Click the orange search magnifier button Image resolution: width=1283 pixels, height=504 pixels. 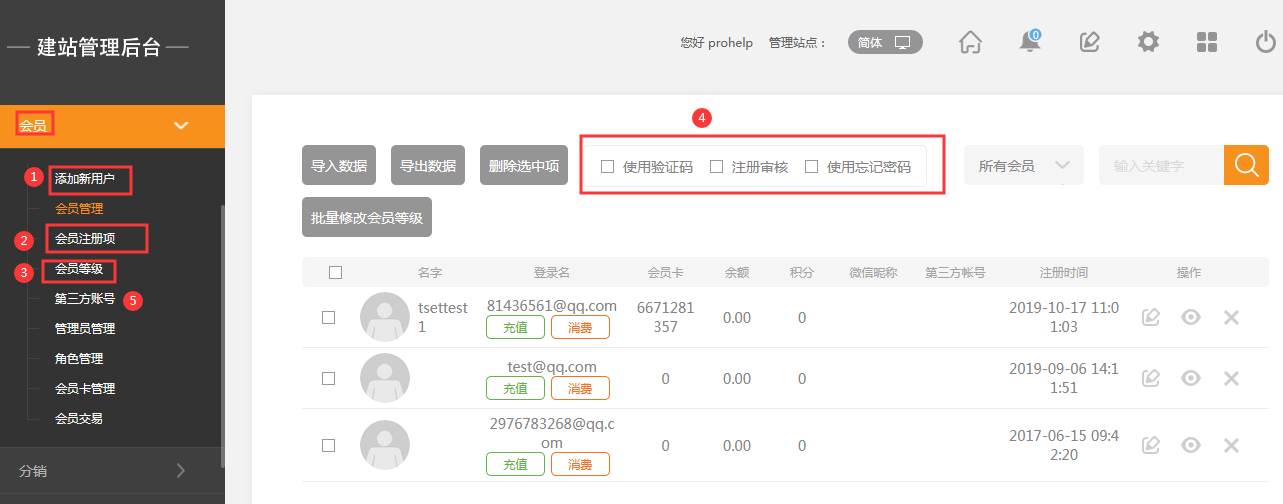[x=1246, y=165]
